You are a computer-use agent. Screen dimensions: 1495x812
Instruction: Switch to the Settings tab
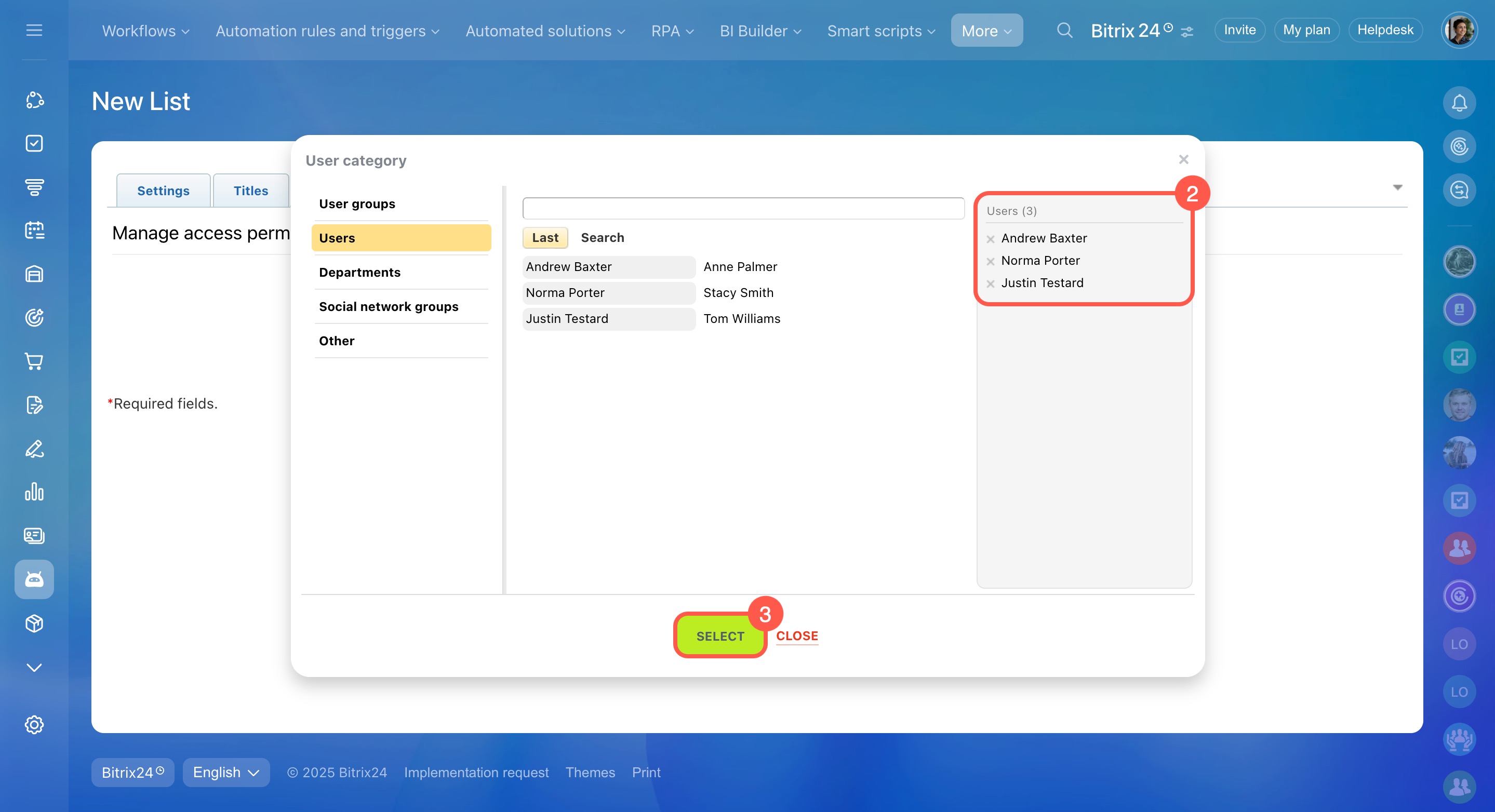(x=163, y=191)
